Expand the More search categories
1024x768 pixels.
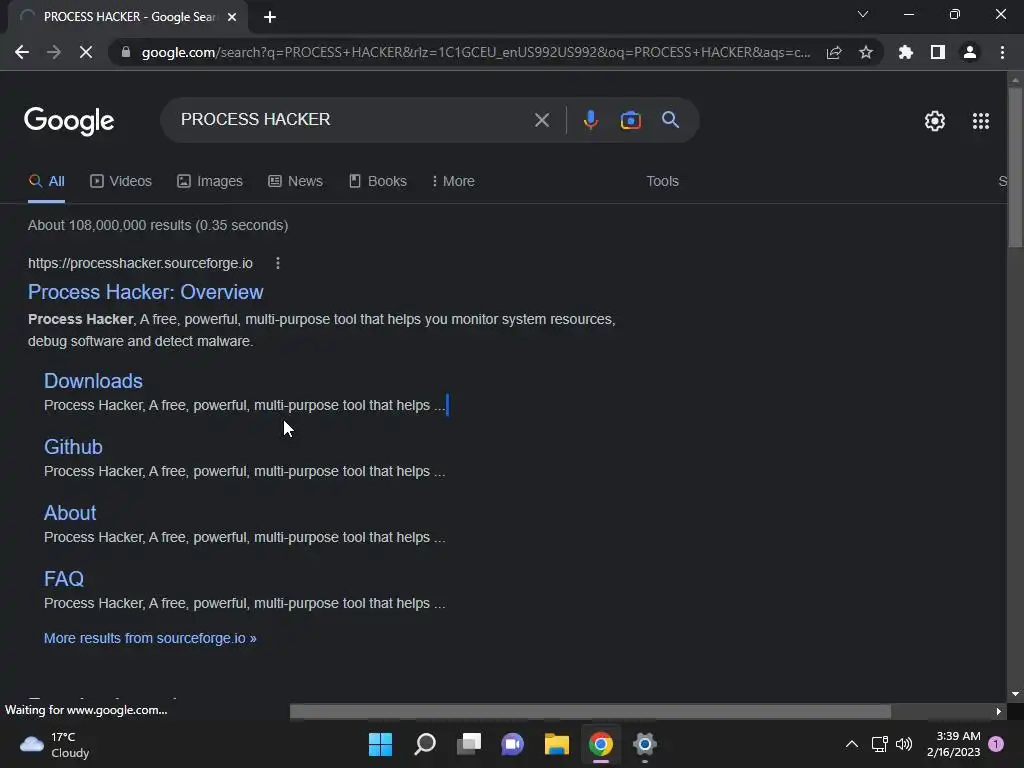[453, 181]
